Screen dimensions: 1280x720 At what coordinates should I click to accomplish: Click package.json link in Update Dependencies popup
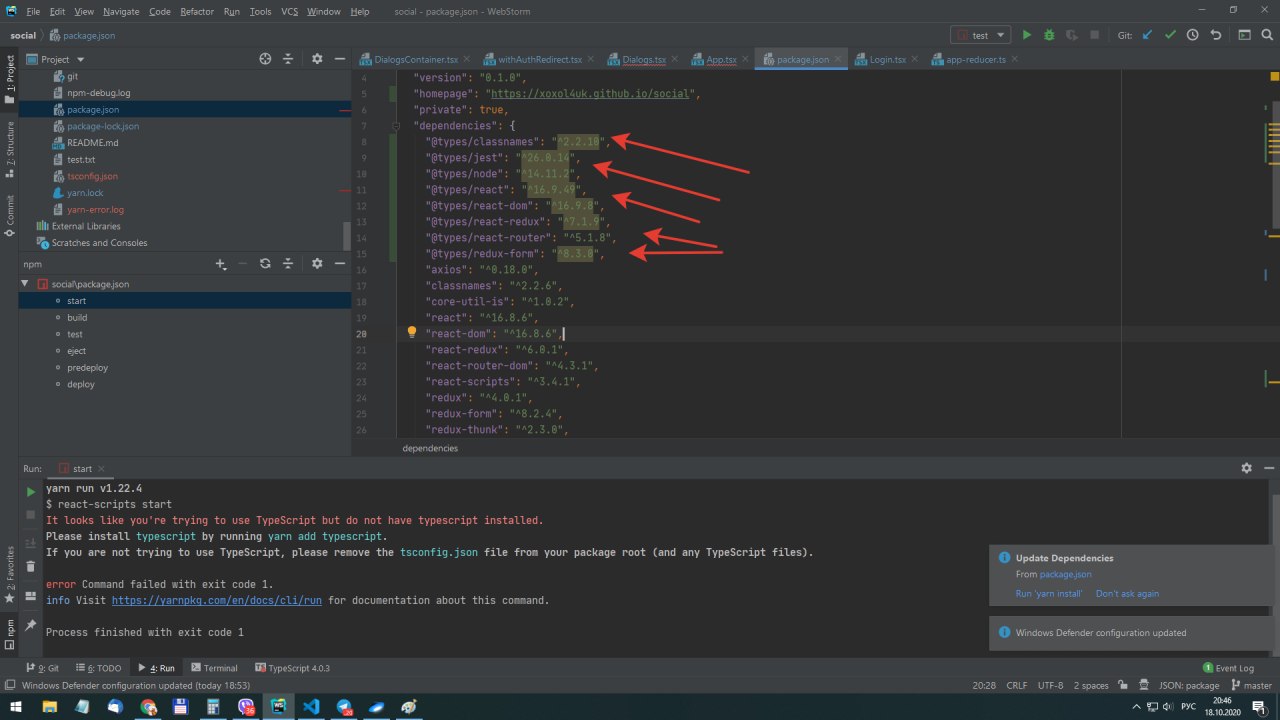coord(1066,574)
